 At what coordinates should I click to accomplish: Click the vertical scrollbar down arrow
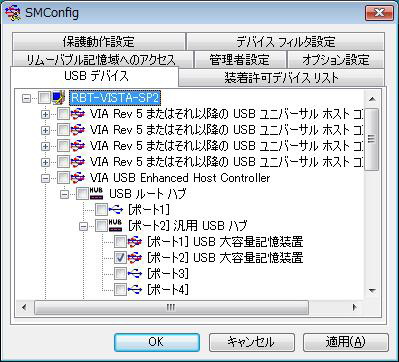(x=372, y=291)
